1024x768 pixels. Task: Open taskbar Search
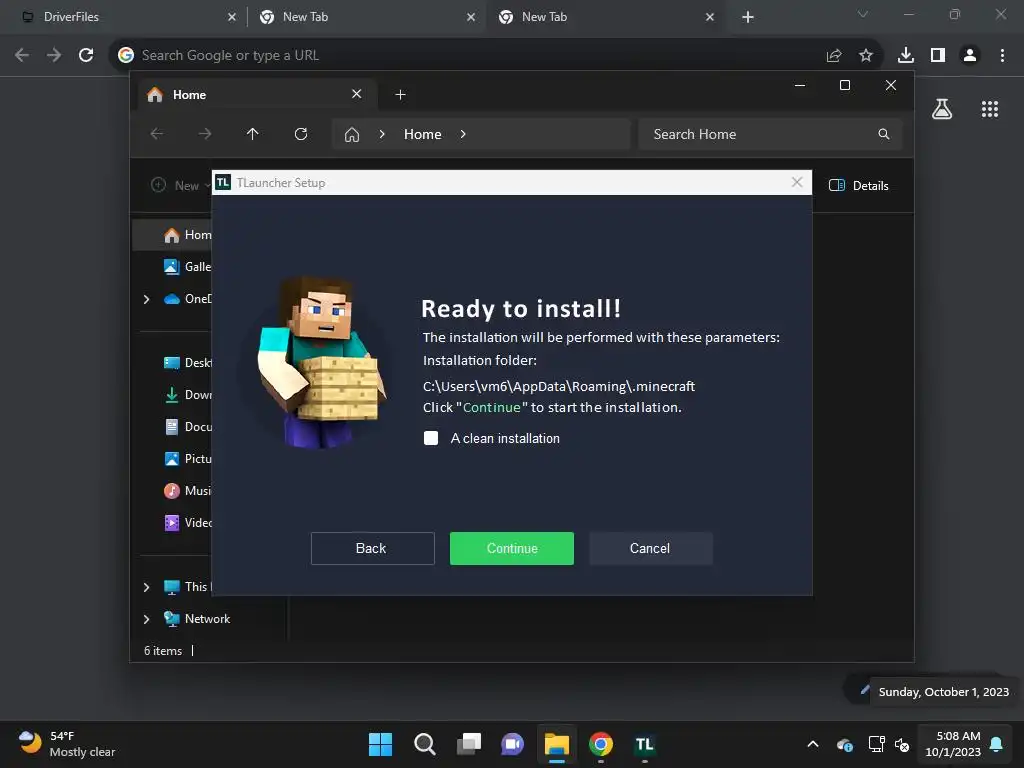[424, 744]
